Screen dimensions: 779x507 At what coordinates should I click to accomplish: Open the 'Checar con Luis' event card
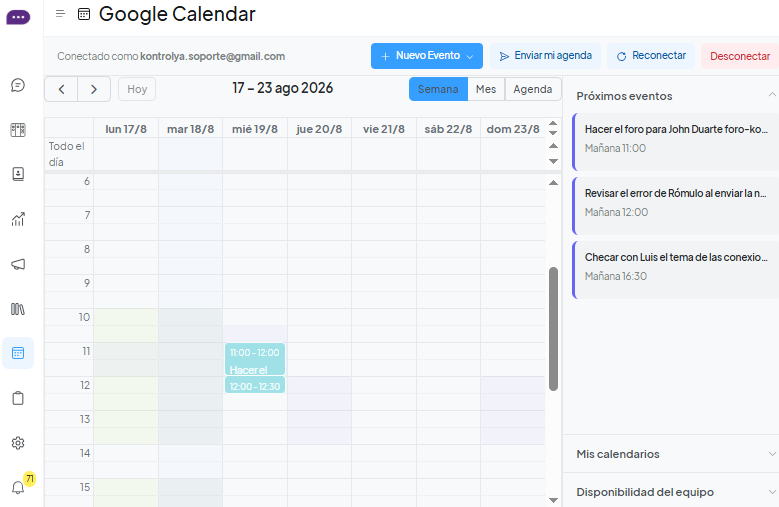(676, 270)
